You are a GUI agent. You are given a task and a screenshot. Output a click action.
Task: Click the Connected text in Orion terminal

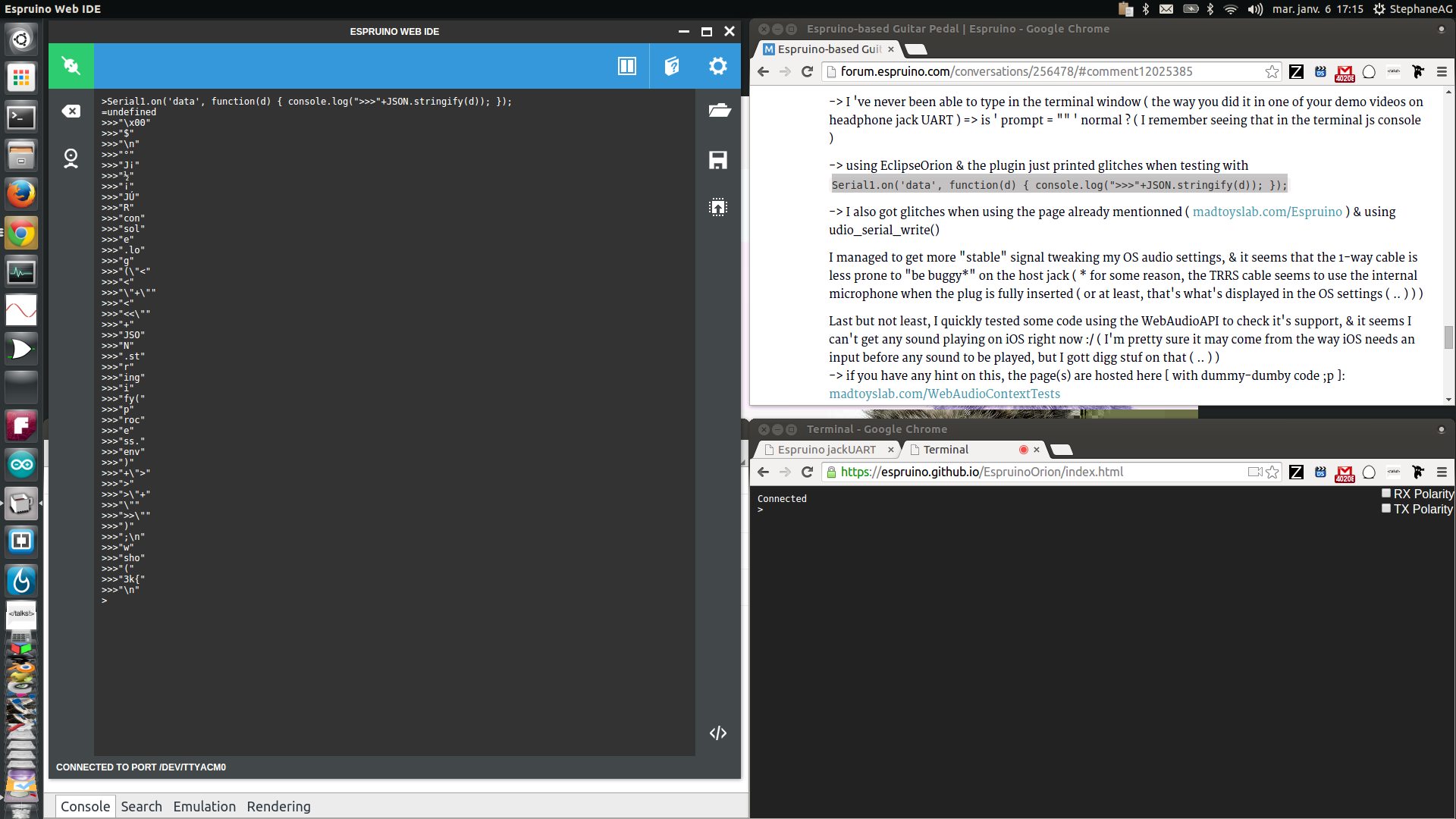tap(782, 498)
